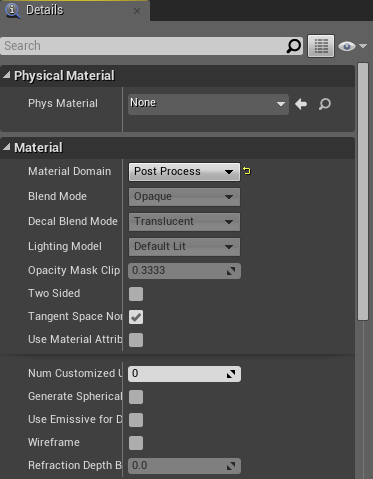Click the Blend Mode label

pos(57,196)
